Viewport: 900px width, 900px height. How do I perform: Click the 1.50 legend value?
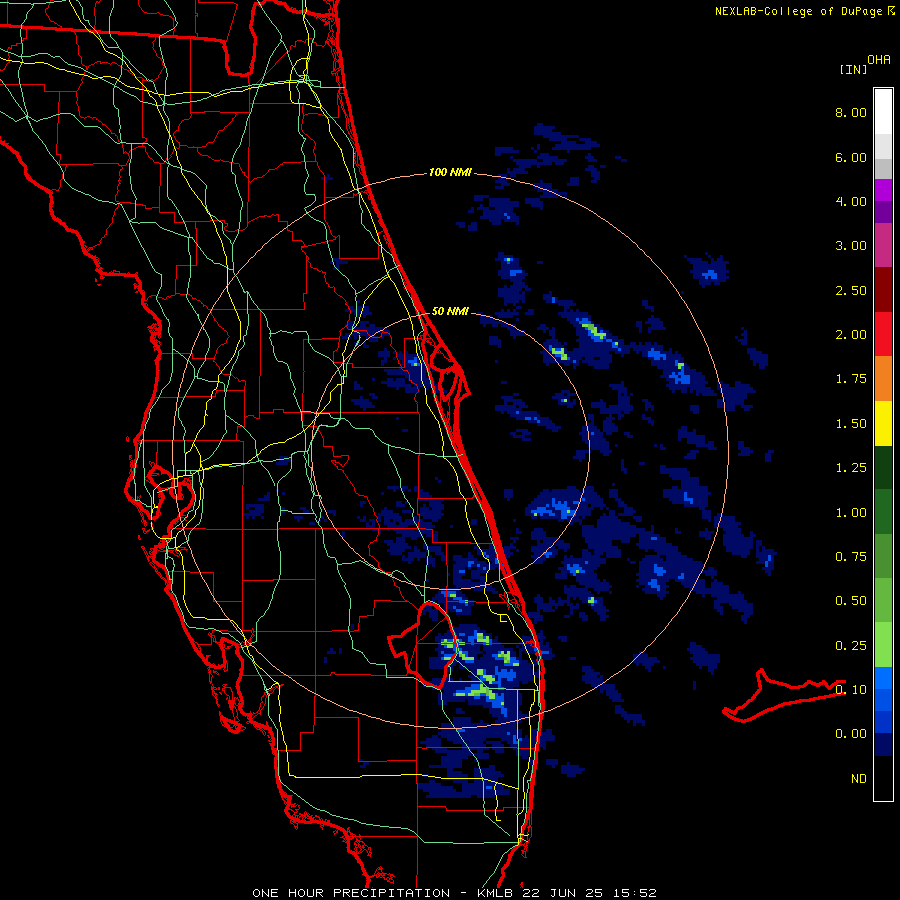pos(851,424)
